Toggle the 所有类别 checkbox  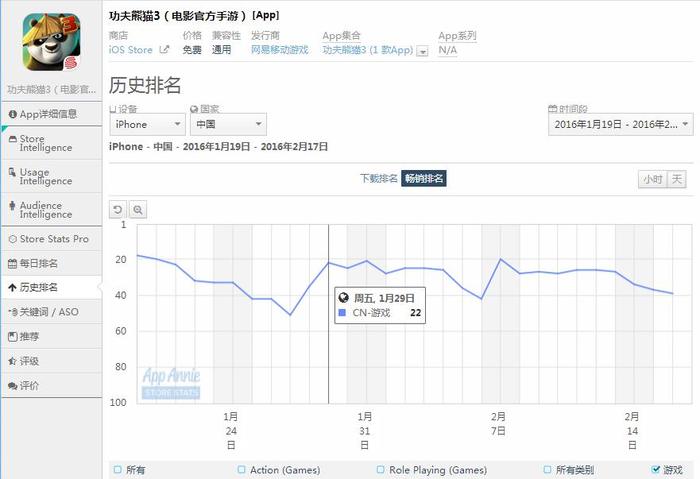(548, 470)
